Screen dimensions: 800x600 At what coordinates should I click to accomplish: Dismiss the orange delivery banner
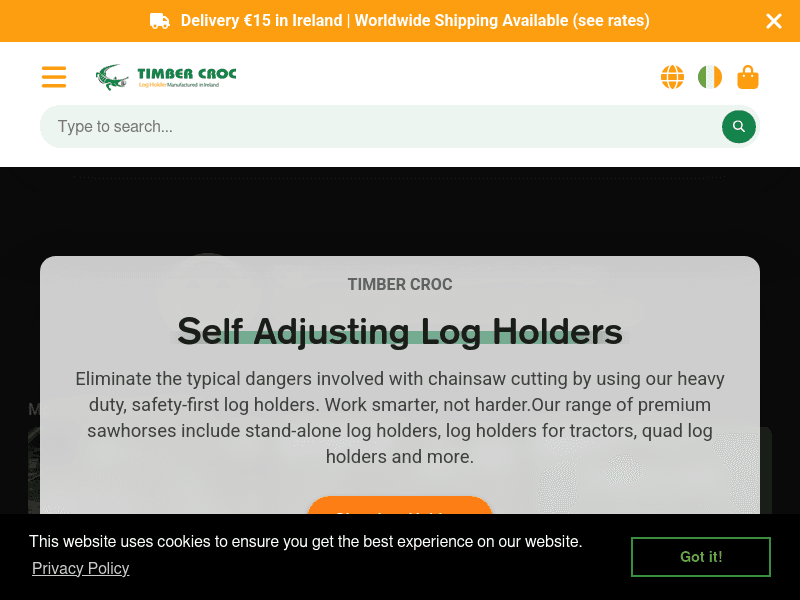click(773, 21)
